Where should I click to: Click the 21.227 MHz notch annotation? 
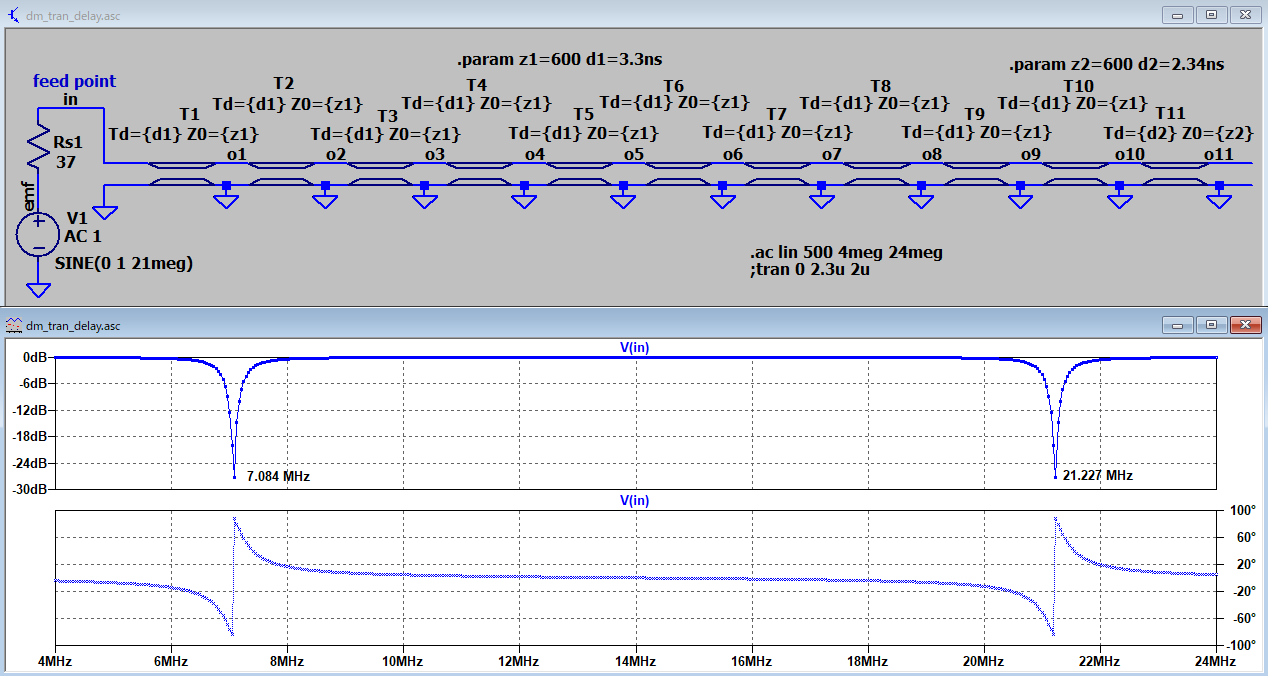(1098, 476)
